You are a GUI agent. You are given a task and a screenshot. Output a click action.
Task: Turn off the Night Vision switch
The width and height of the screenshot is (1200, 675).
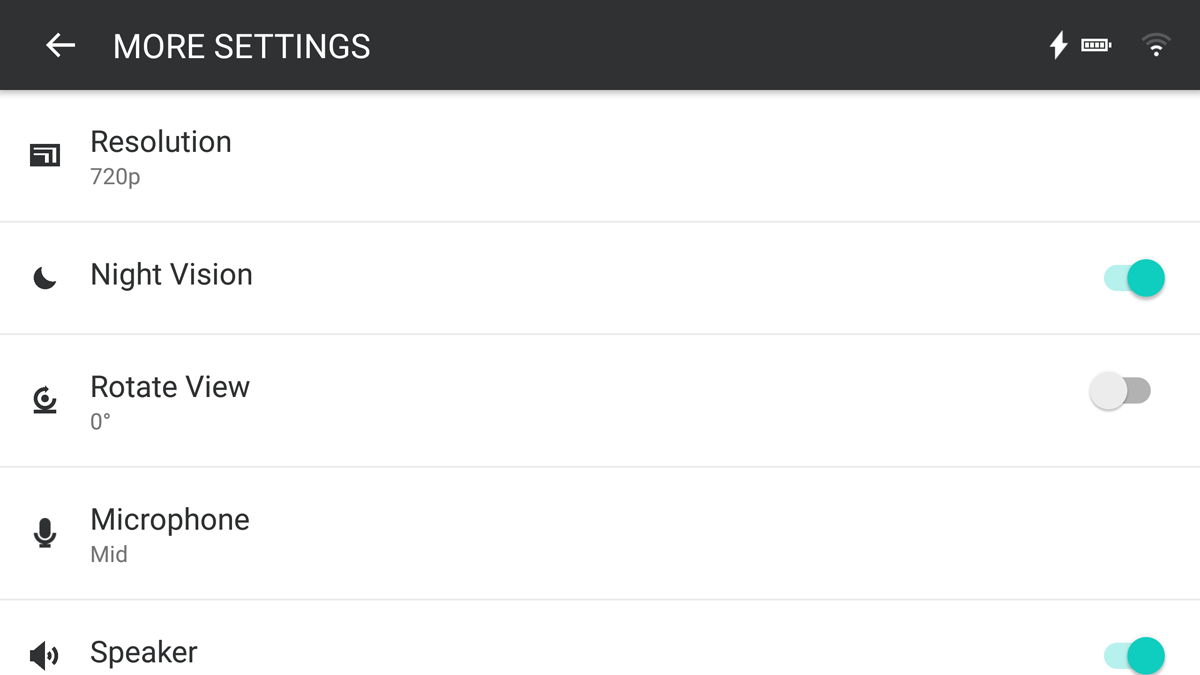[1134, 278]
